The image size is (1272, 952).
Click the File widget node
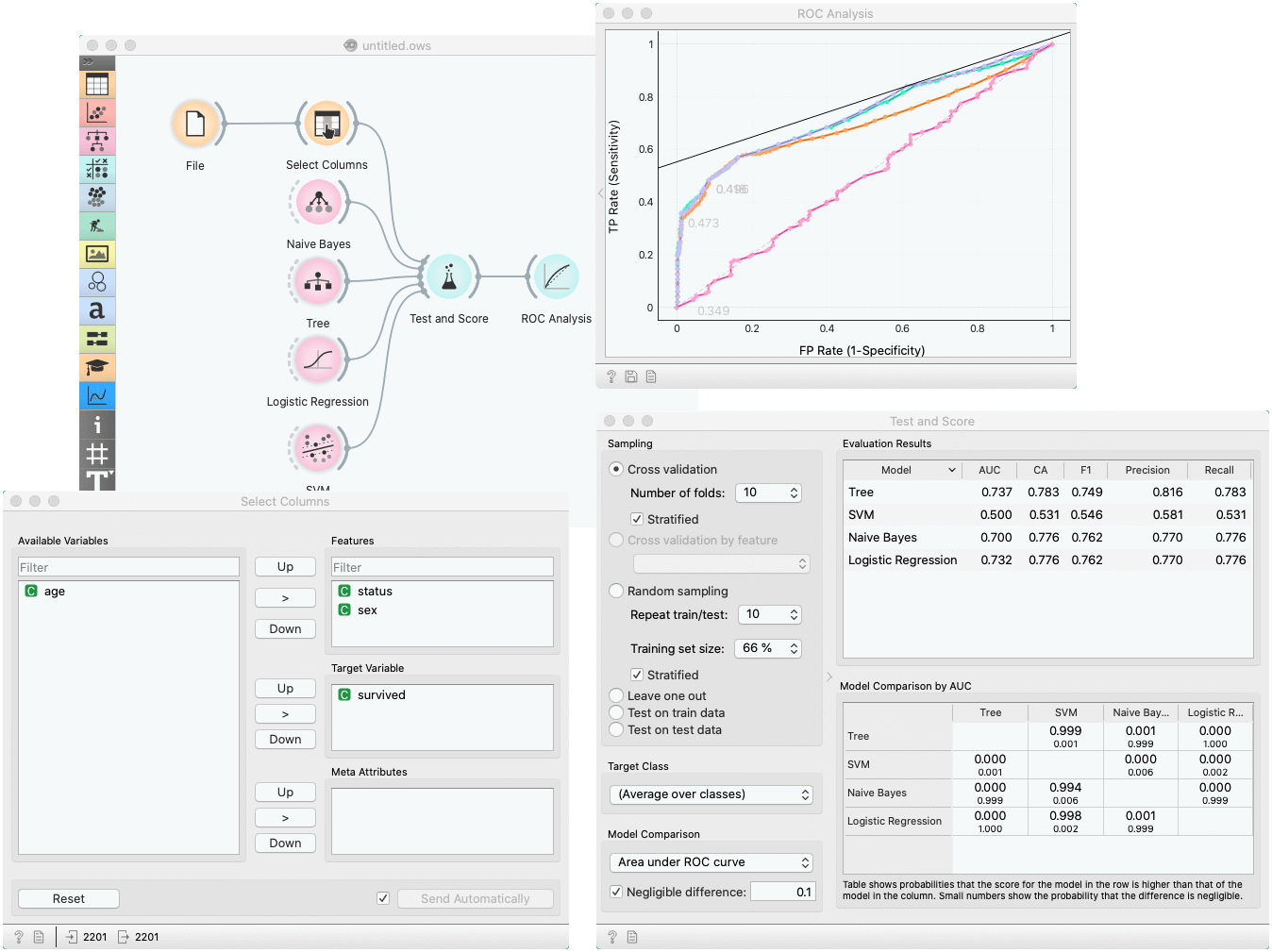(x=195, y=124)
